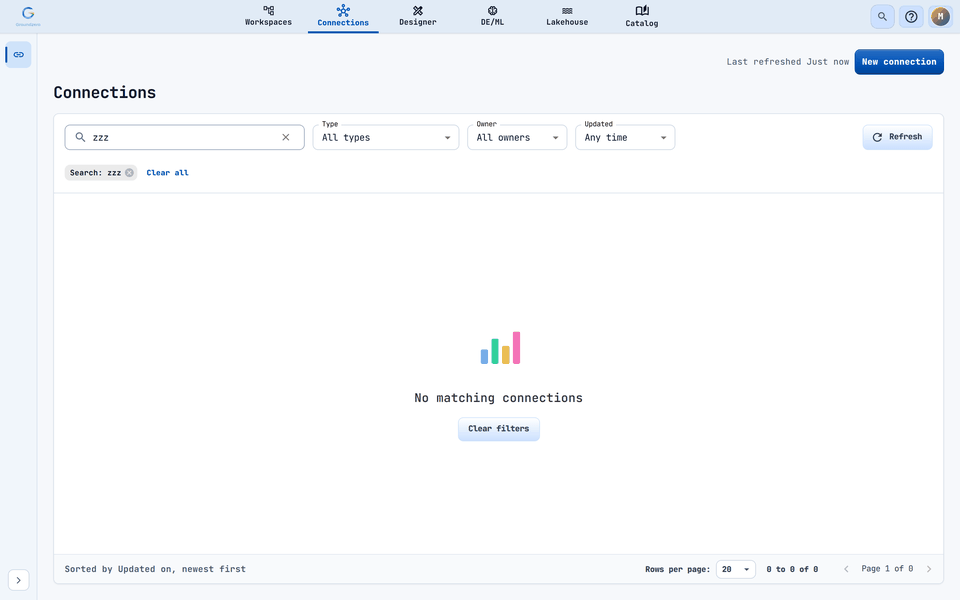Open the Type 'All types' dropdown
The image size is (960, 600).
pos(386,137)
